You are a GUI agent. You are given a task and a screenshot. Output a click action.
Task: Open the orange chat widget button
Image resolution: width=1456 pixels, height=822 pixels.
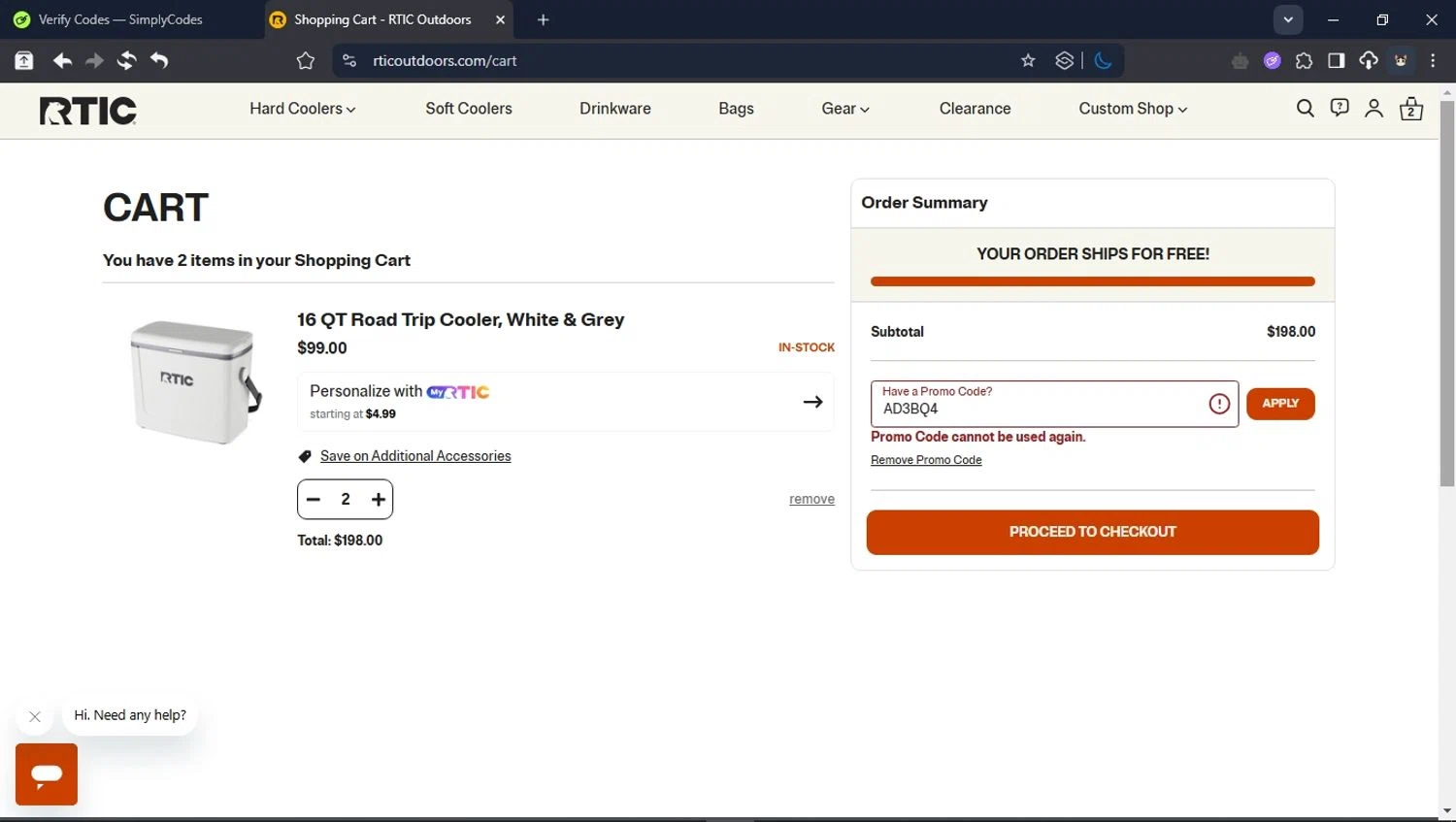47,774
